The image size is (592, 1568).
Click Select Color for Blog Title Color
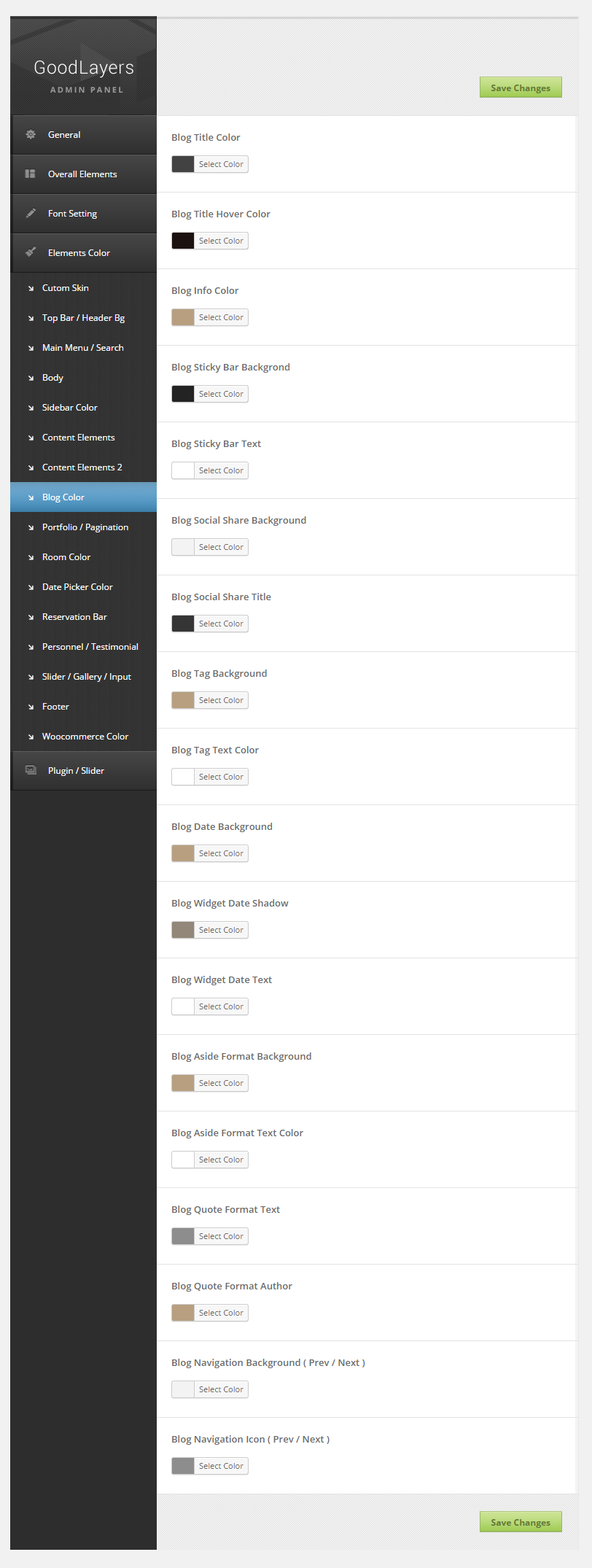(221, 164)
